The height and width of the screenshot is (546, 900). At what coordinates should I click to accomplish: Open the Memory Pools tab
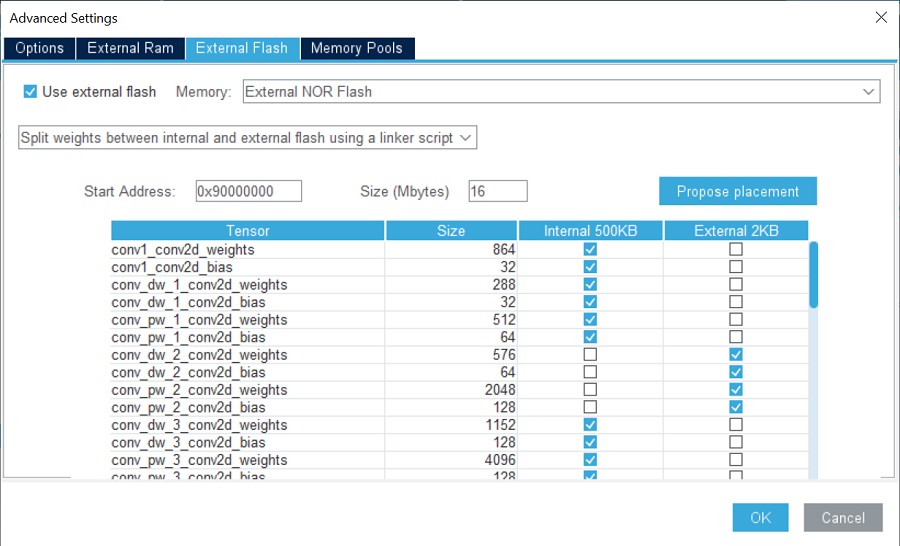point(356,48)
